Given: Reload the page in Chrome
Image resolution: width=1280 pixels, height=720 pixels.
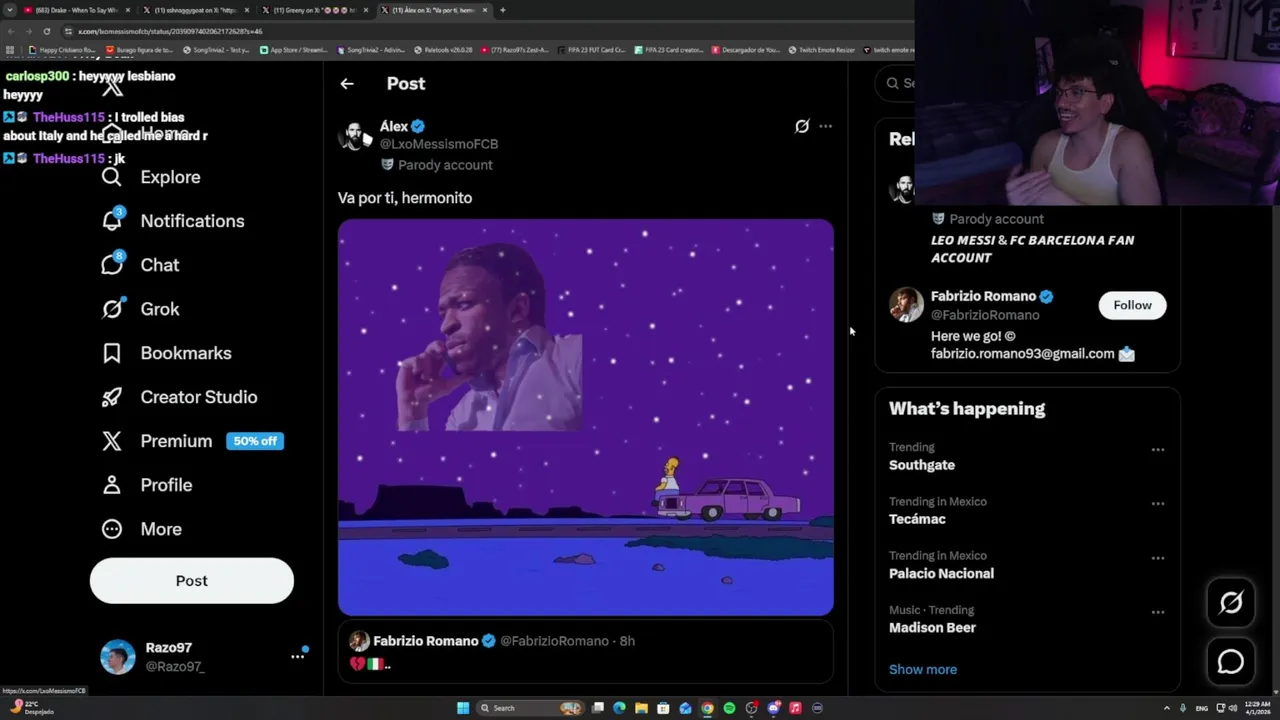Looking at the screenshot, I should [46, 31].
